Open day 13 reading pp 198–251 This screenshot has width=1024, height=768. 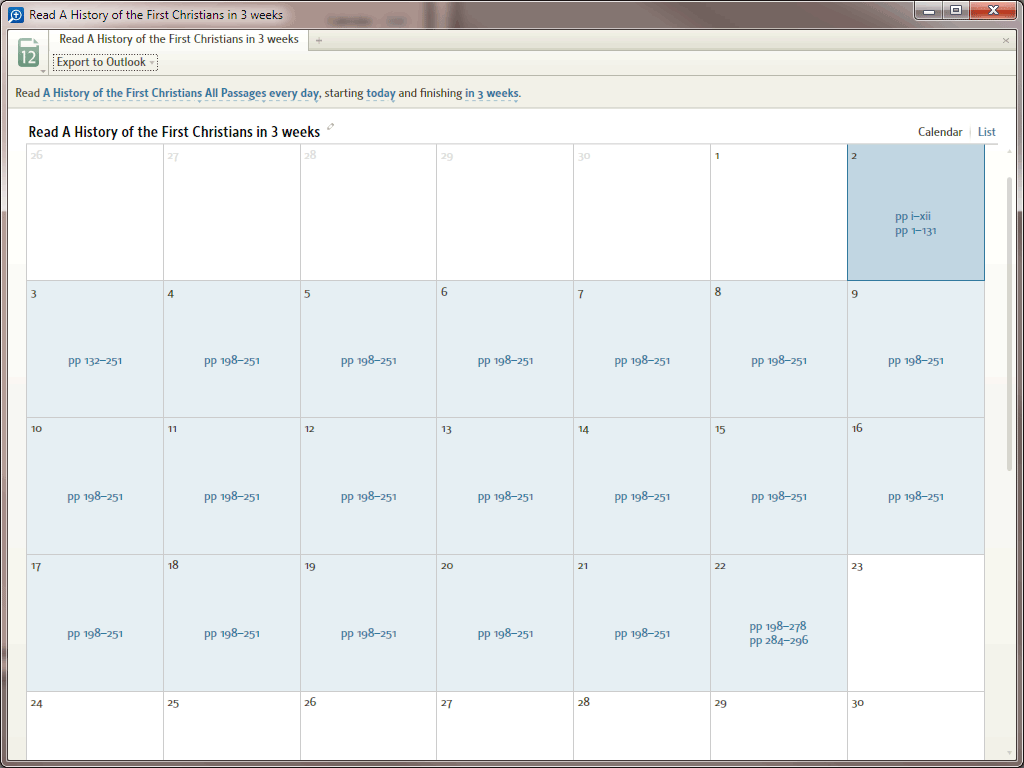click(x=505, y=496)
